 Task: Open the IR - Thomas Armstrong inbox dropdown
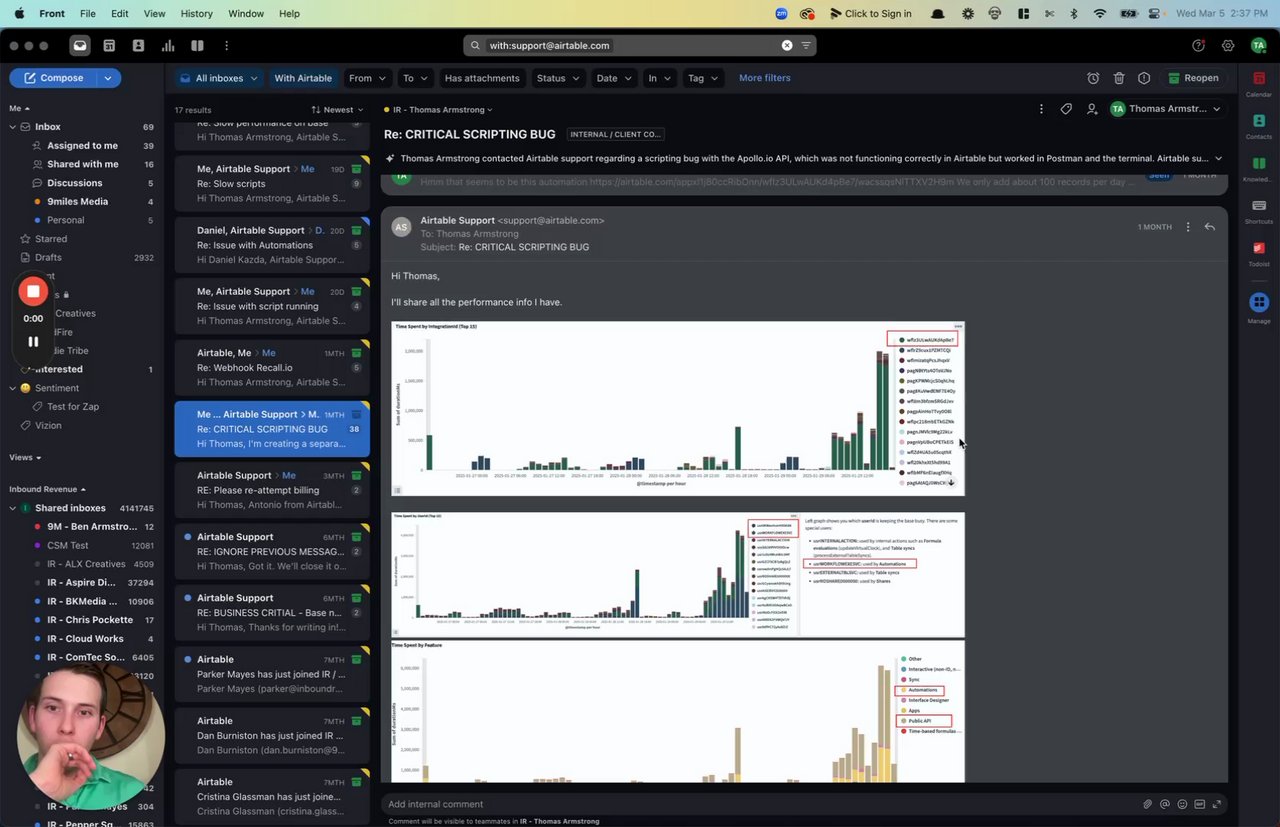click(438, 110)
